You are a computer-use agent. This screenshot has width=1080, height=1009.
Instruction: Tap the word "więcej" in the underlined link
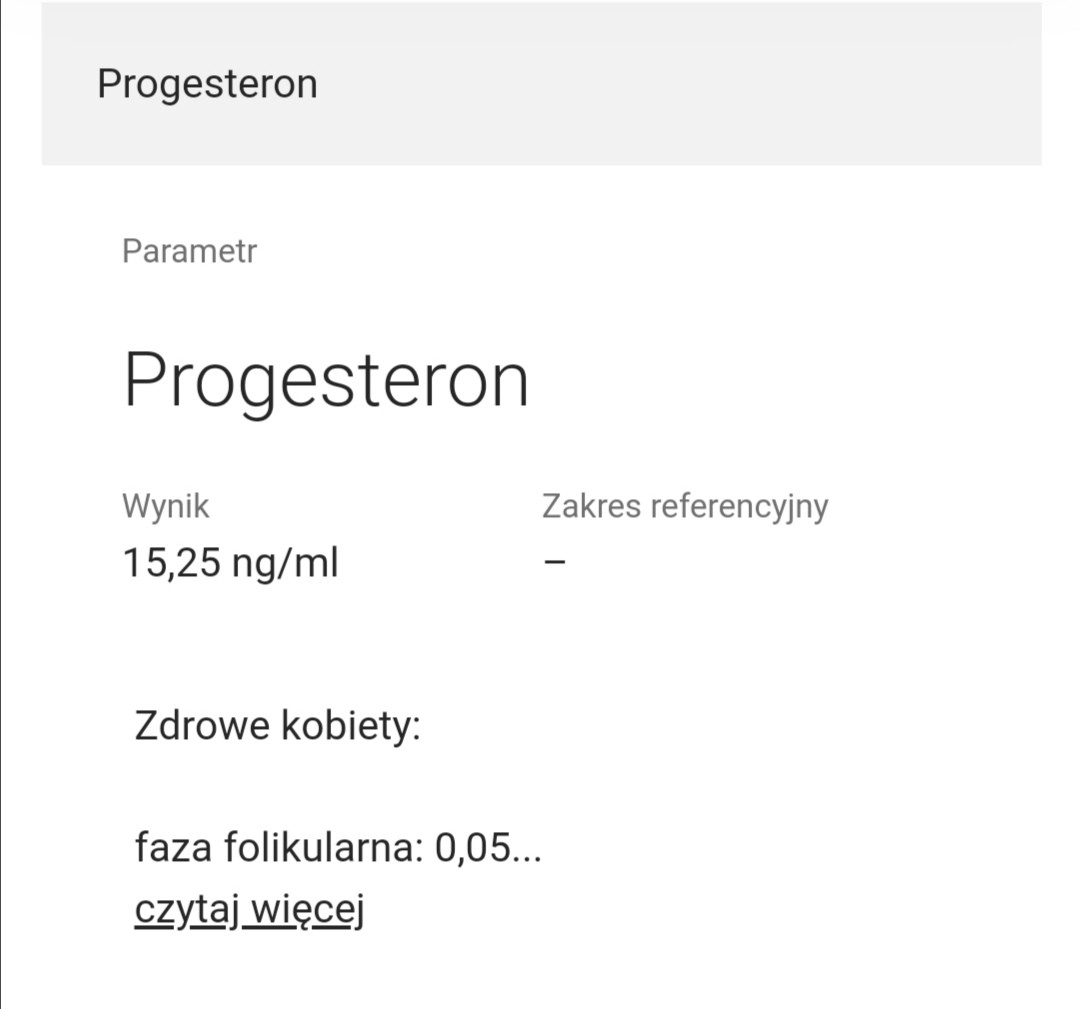tap(306, 910)
